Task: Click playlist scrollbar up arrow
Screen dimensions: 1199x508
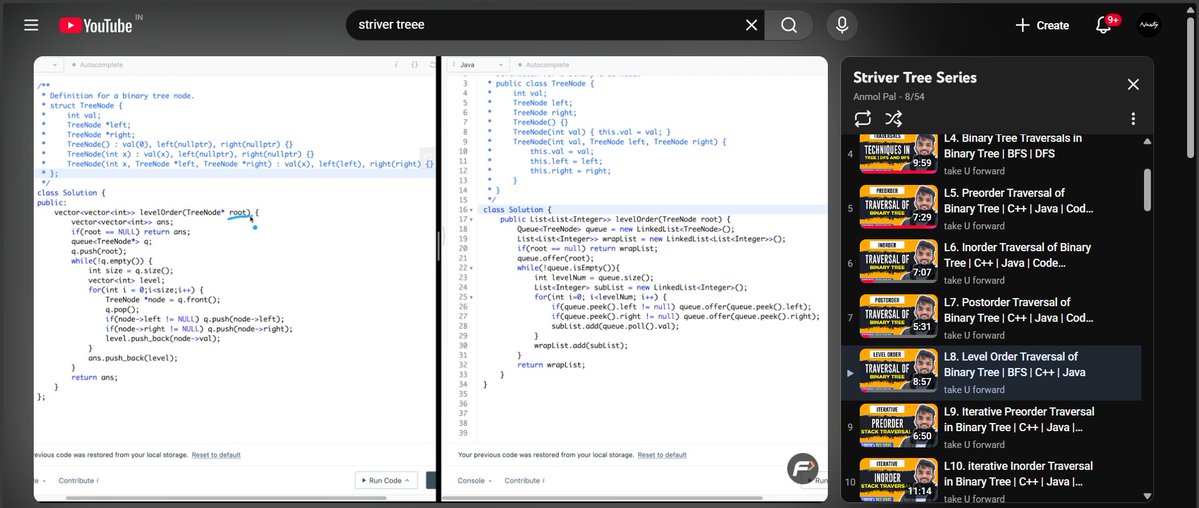Action: [x=1147, y=141]
